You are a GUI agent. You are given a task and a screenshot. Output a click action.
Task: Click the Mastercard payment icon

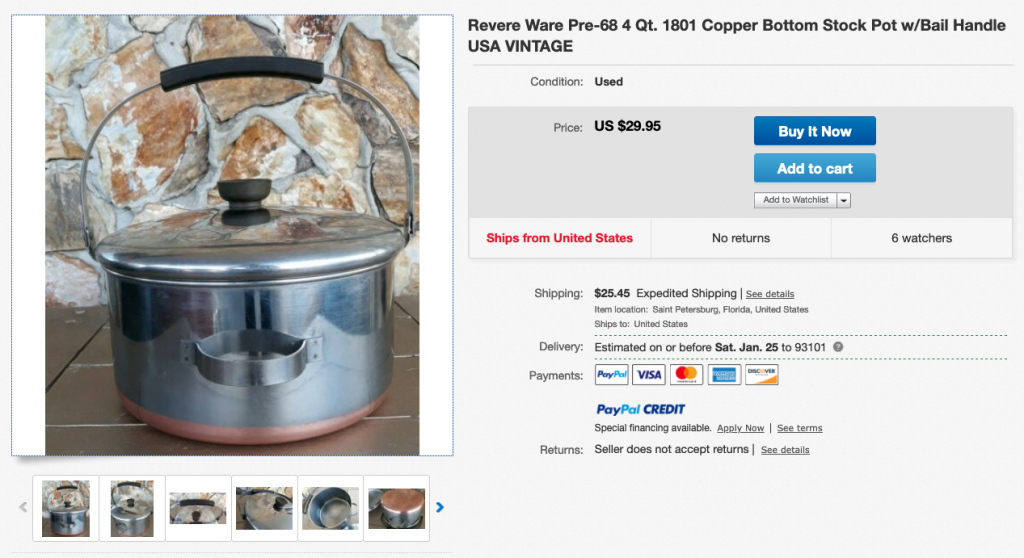click(x=686, y=374)
